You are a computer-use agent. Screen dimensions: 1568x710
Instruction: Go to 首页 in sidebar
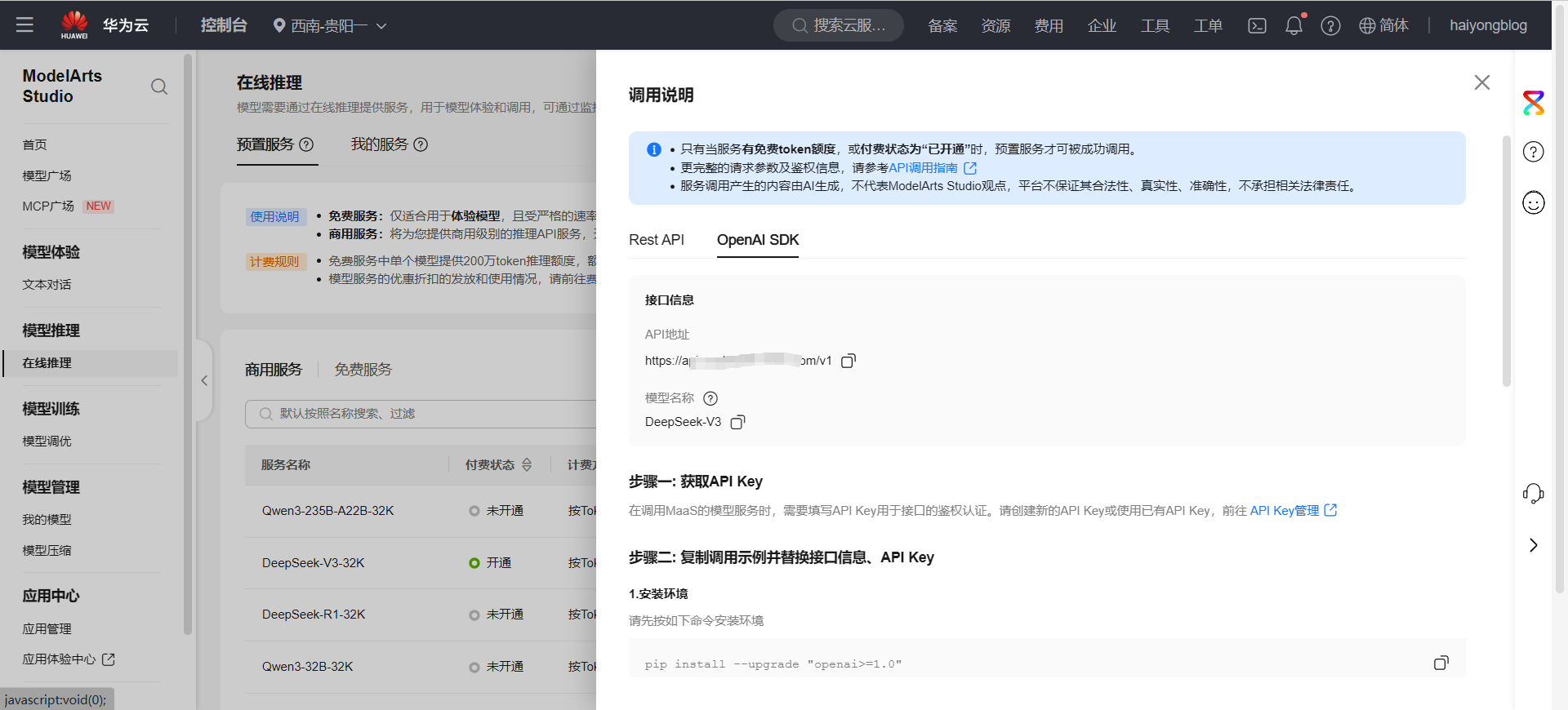point(34,144)
